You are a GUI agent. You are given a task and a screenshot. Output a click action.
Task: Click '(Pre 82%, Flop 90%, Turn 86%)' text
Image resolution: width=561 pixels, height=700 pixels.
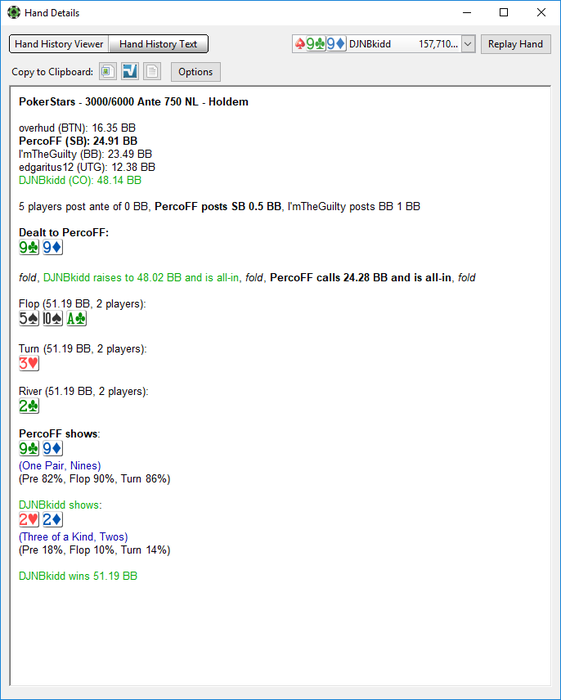(x=95, y=479)
